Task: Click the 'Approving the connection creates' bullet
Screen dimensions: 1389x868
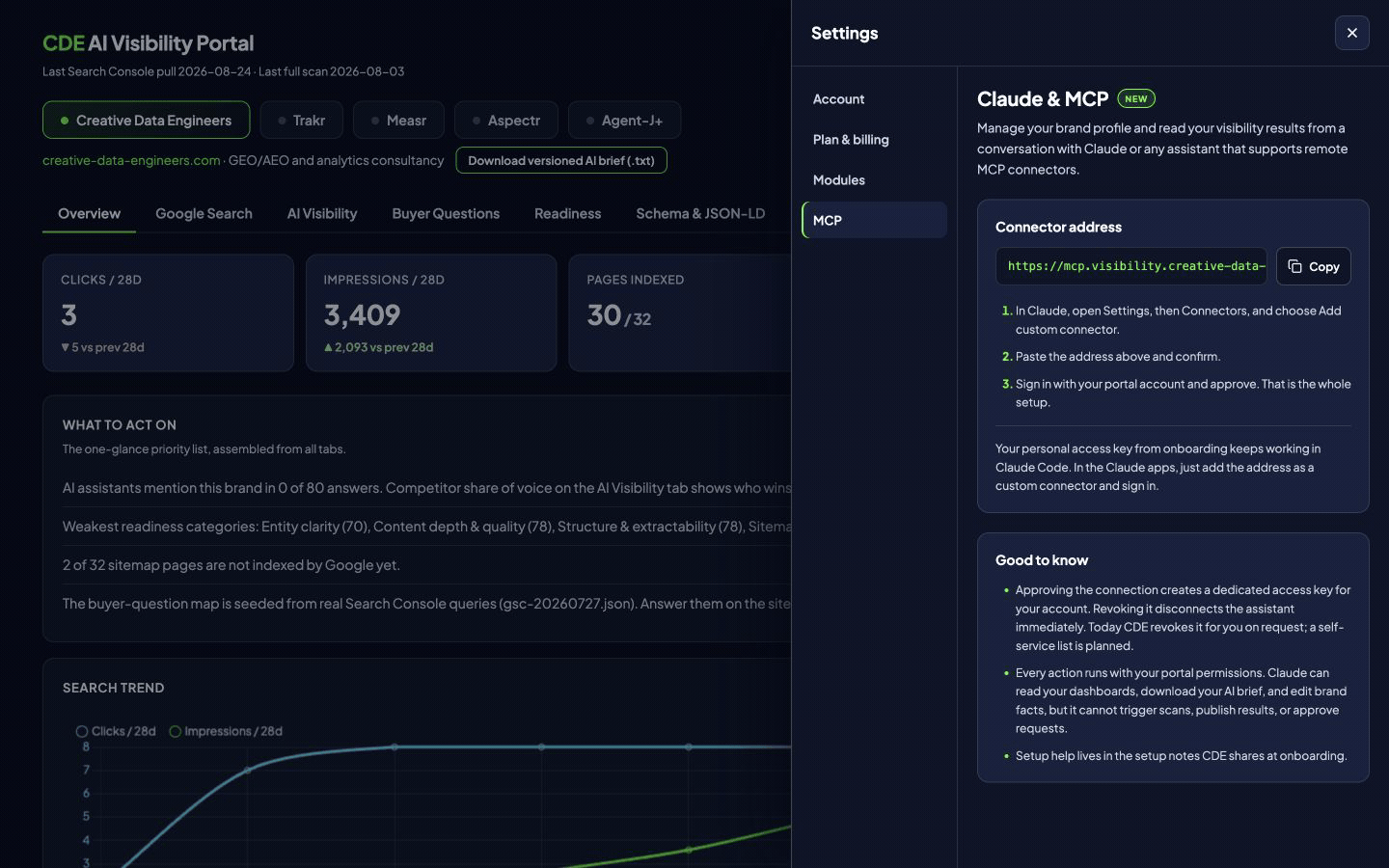Action: pyautogui.click(x=1184, y=618)
